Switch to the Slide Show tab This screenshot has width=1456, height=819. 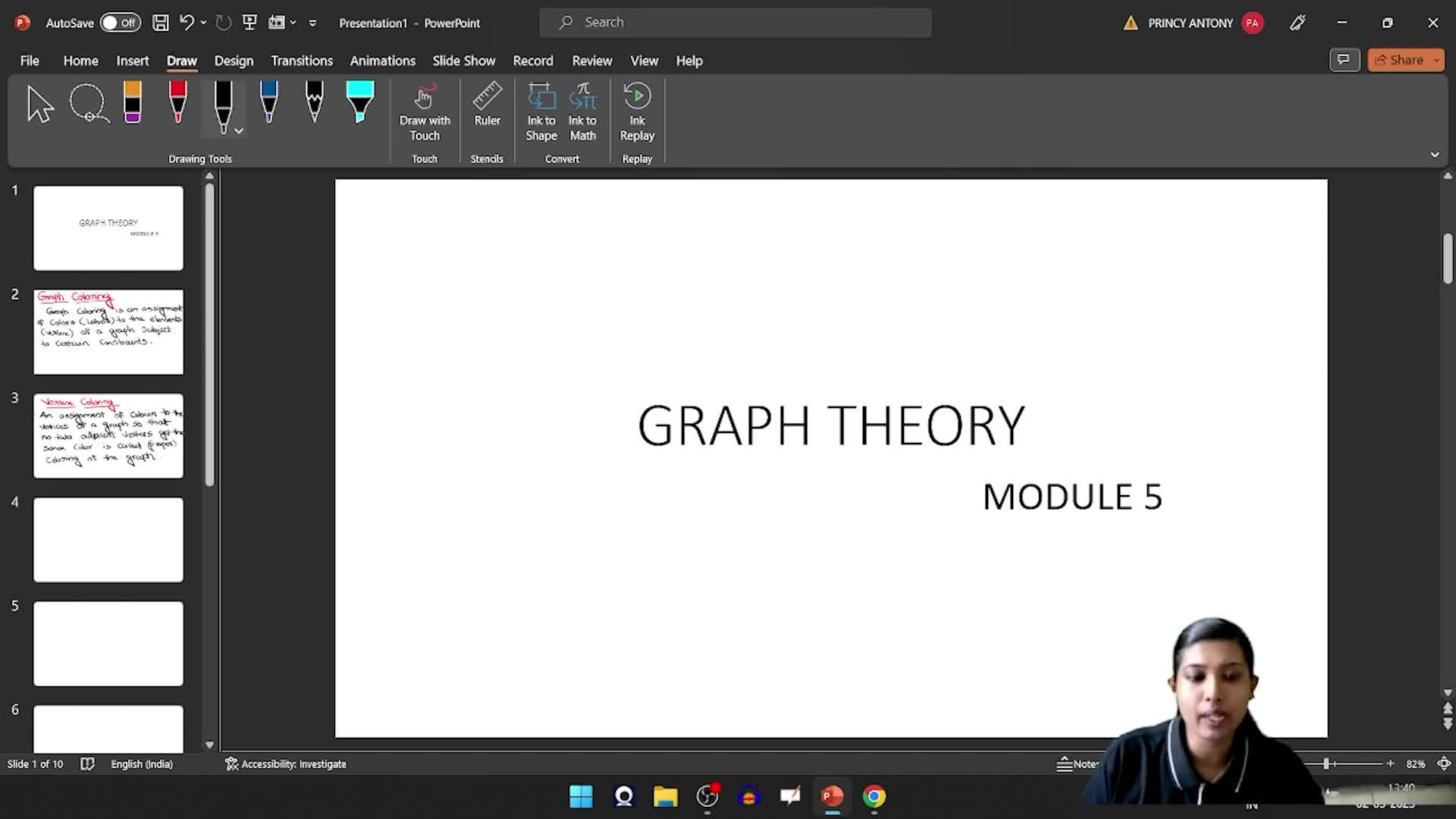tap(463, 61)
